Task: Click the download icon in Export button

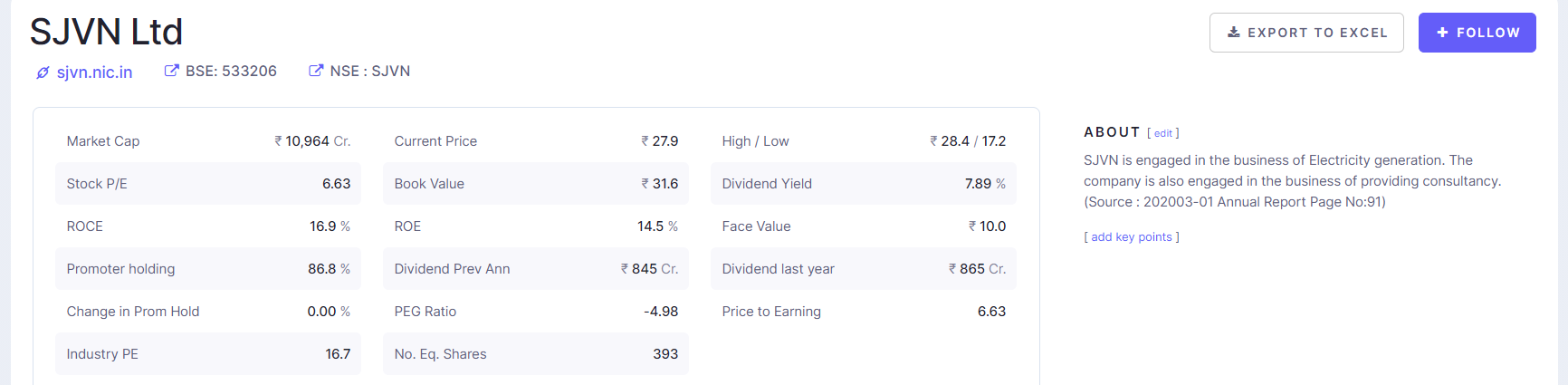Action: (1234, 33)
